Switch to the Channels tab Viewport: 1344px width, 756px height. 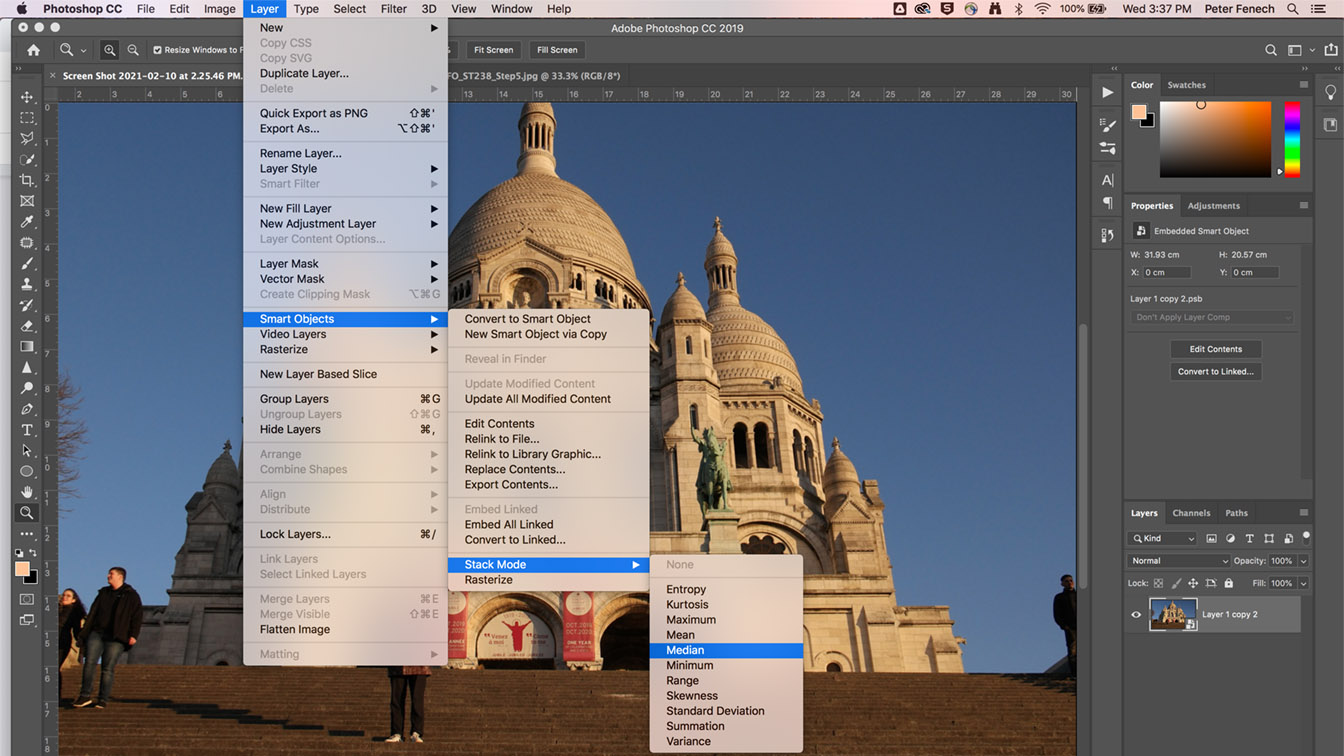coord(1191,513)
